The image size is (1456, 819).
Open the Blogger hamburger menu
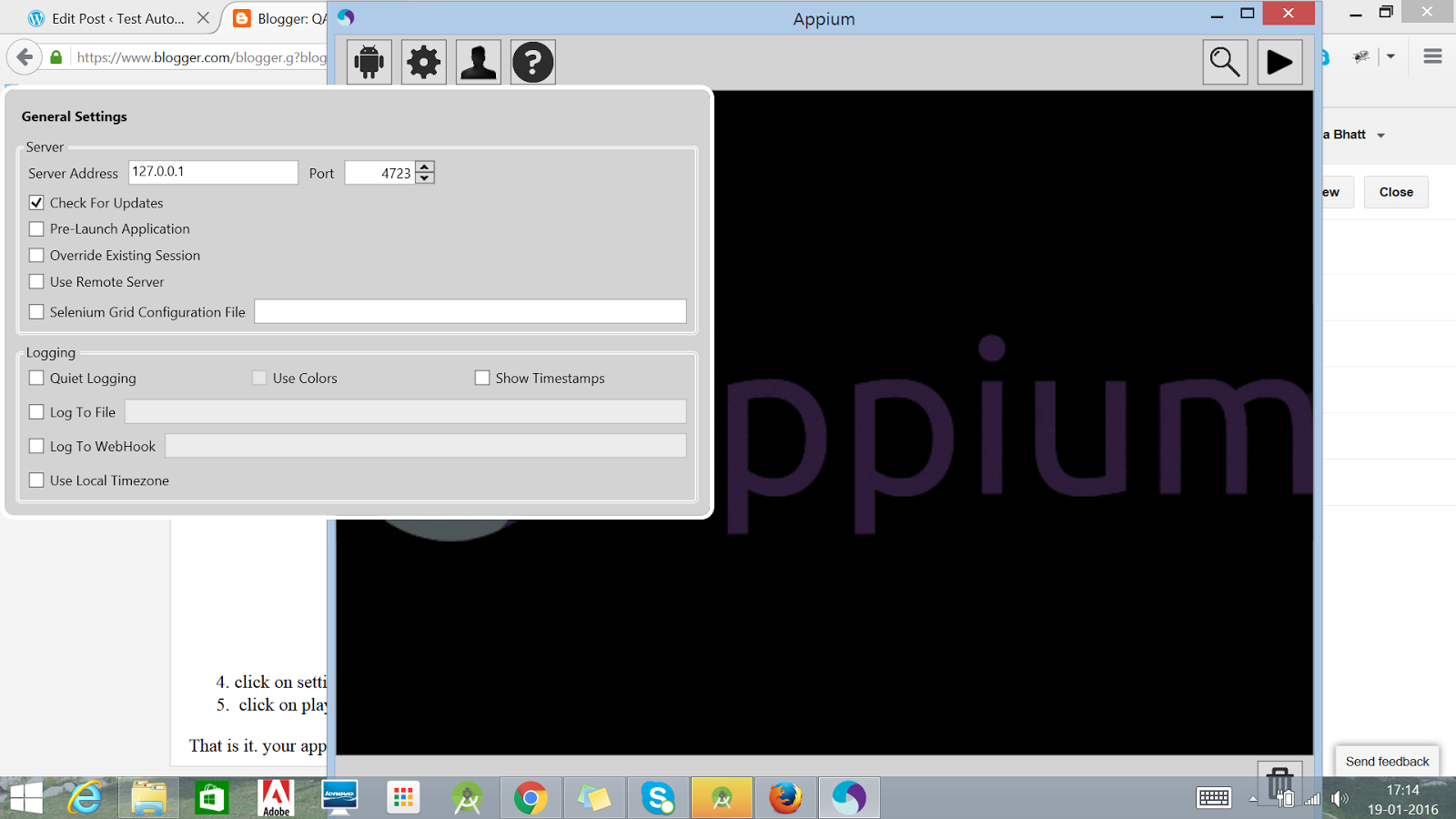tap(1431, 56)
